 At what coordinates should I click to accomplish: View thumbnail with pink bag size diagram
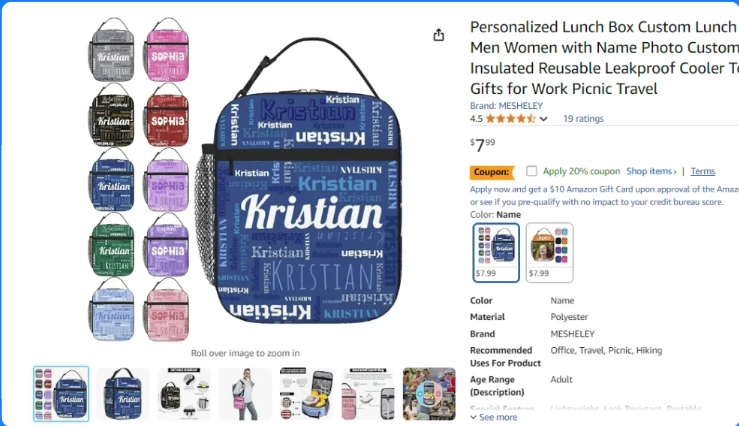[368, 393]
